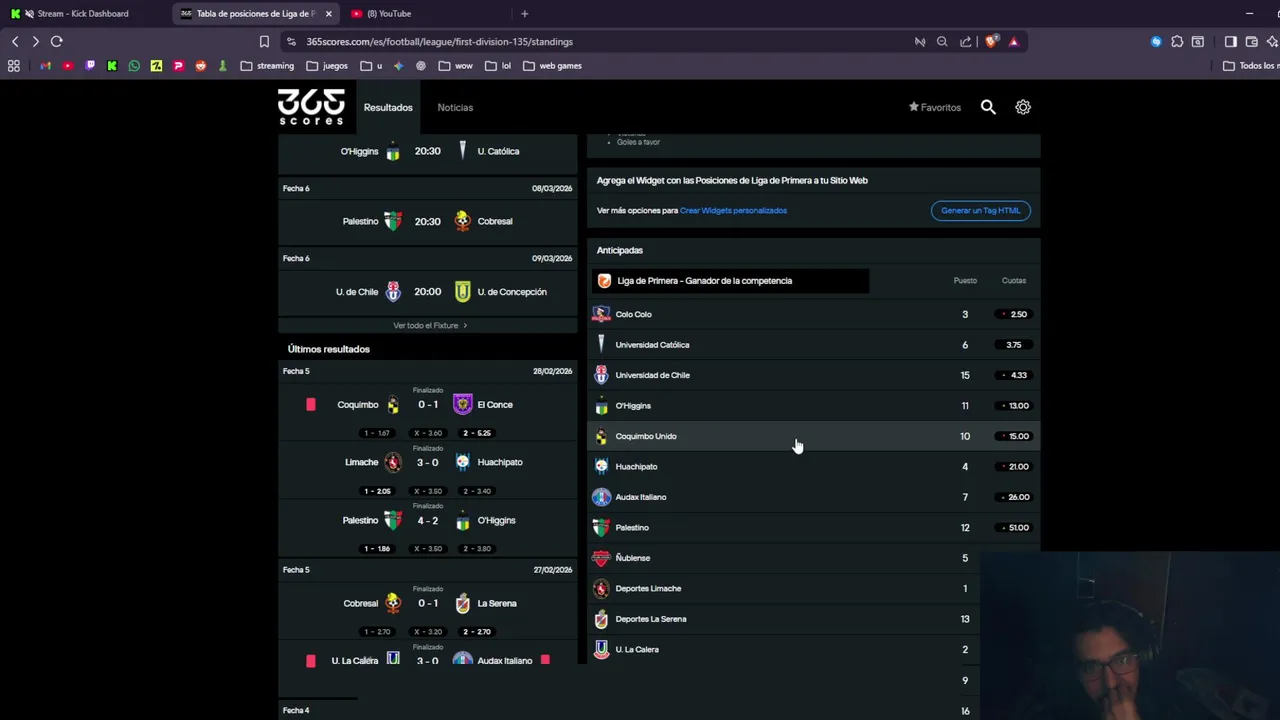Open the apps grid in bookmarks bar
1280x720 pixels.
click(14, 66)
